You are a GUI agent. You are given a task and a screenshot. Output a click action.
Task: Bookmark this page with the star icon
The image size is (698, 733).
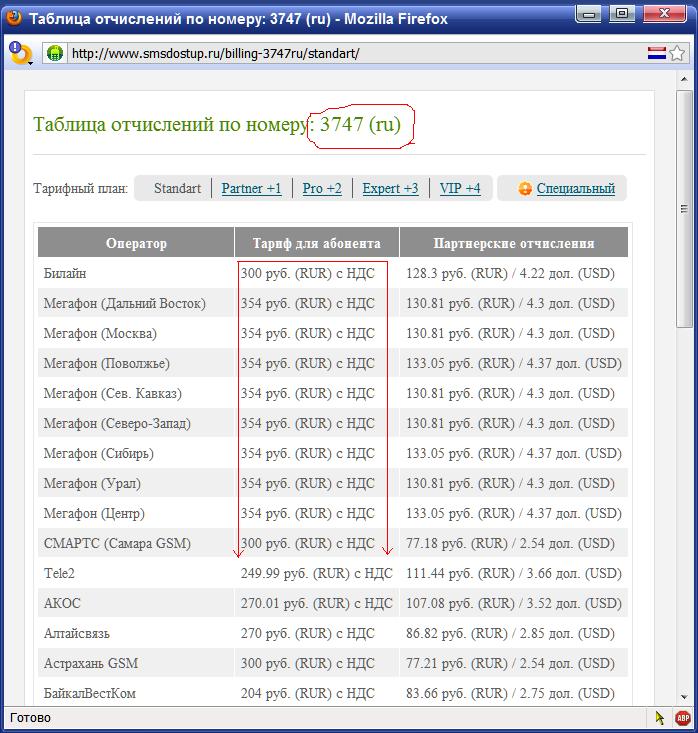tap(676, 53)
